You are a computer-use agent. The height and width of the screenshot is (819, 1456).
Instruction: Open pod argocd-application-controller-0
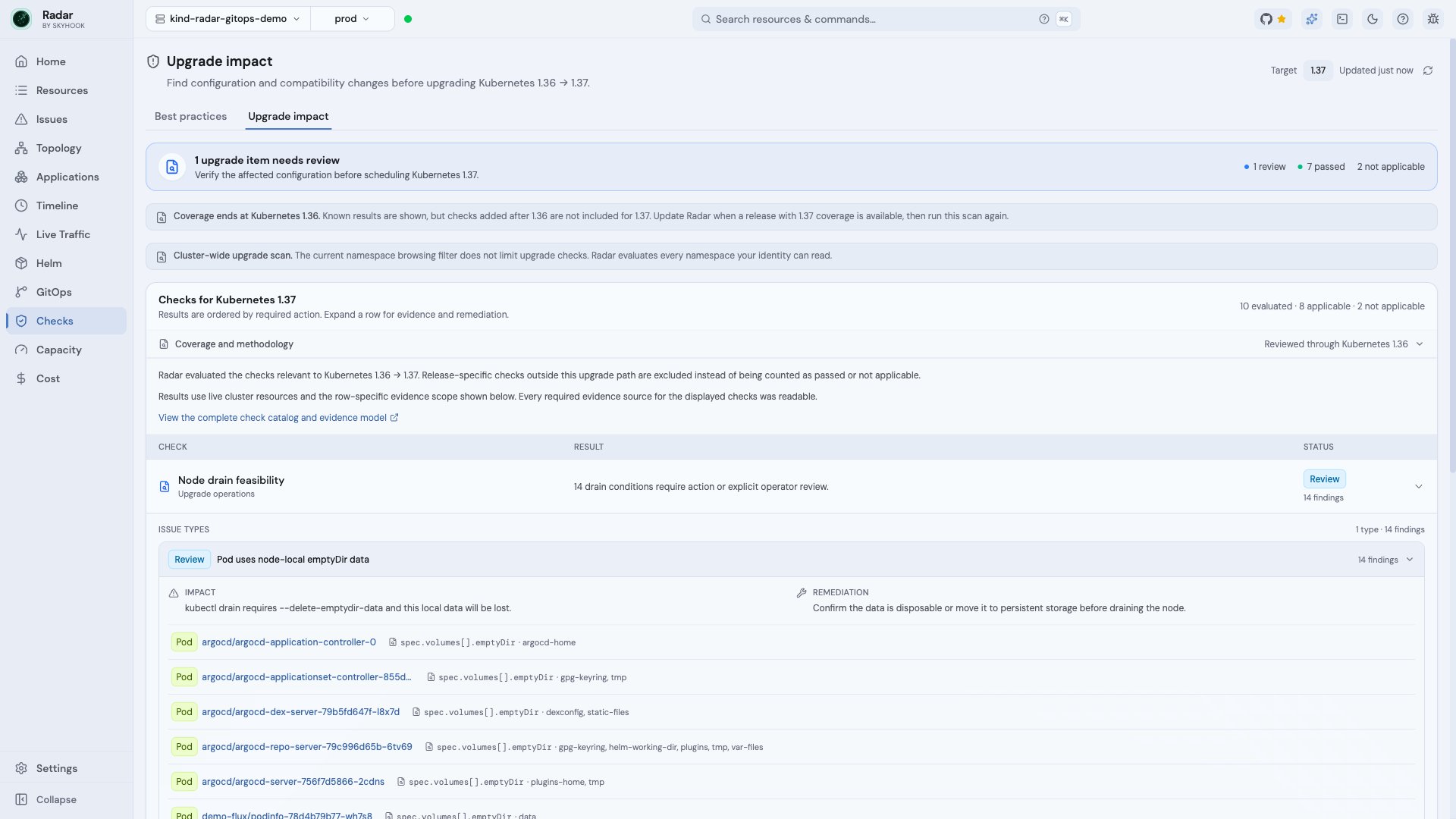point(289,642)
